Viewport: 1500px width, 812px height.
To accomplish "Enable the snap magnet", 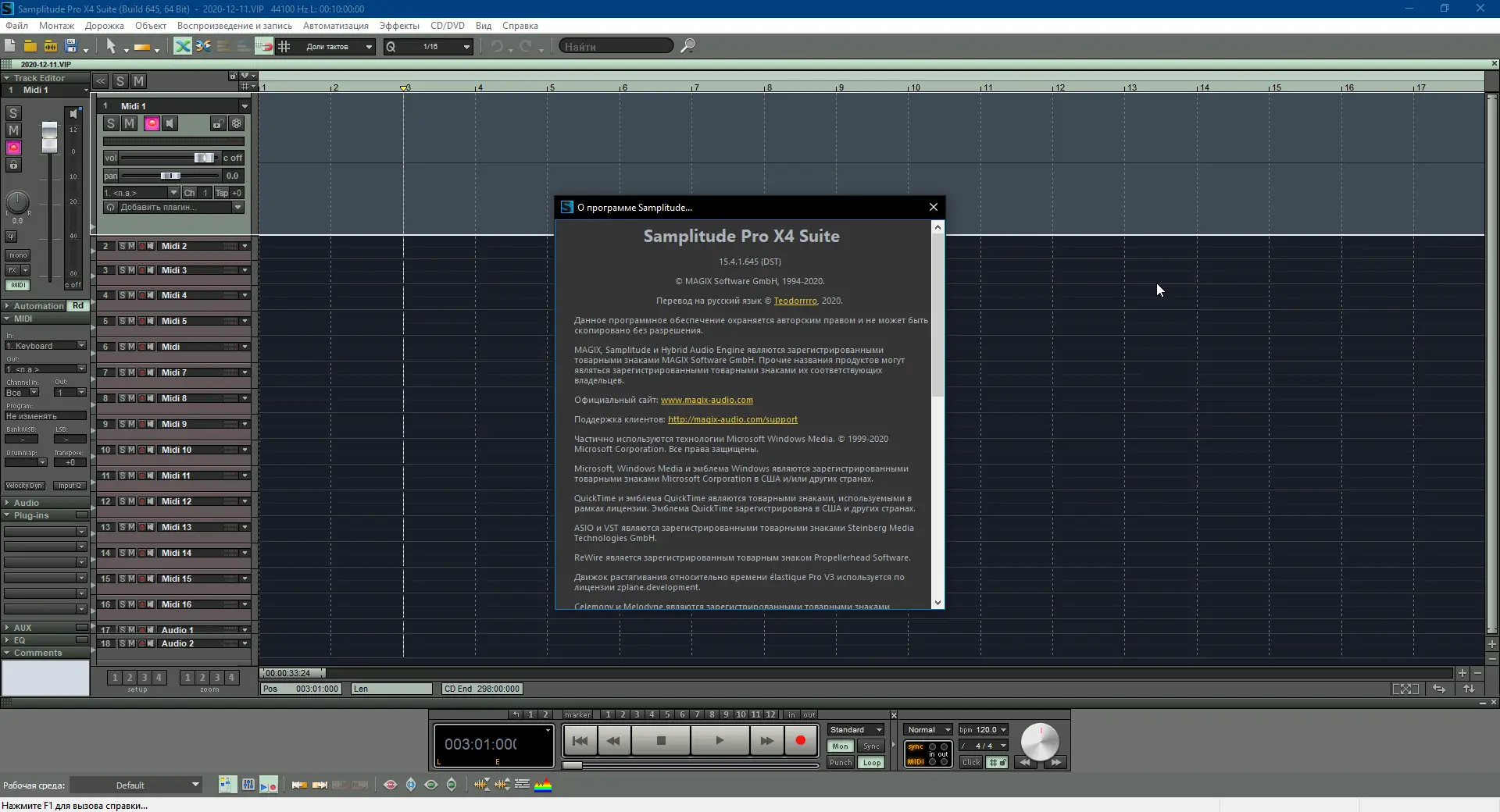I will tap(265, 46).
